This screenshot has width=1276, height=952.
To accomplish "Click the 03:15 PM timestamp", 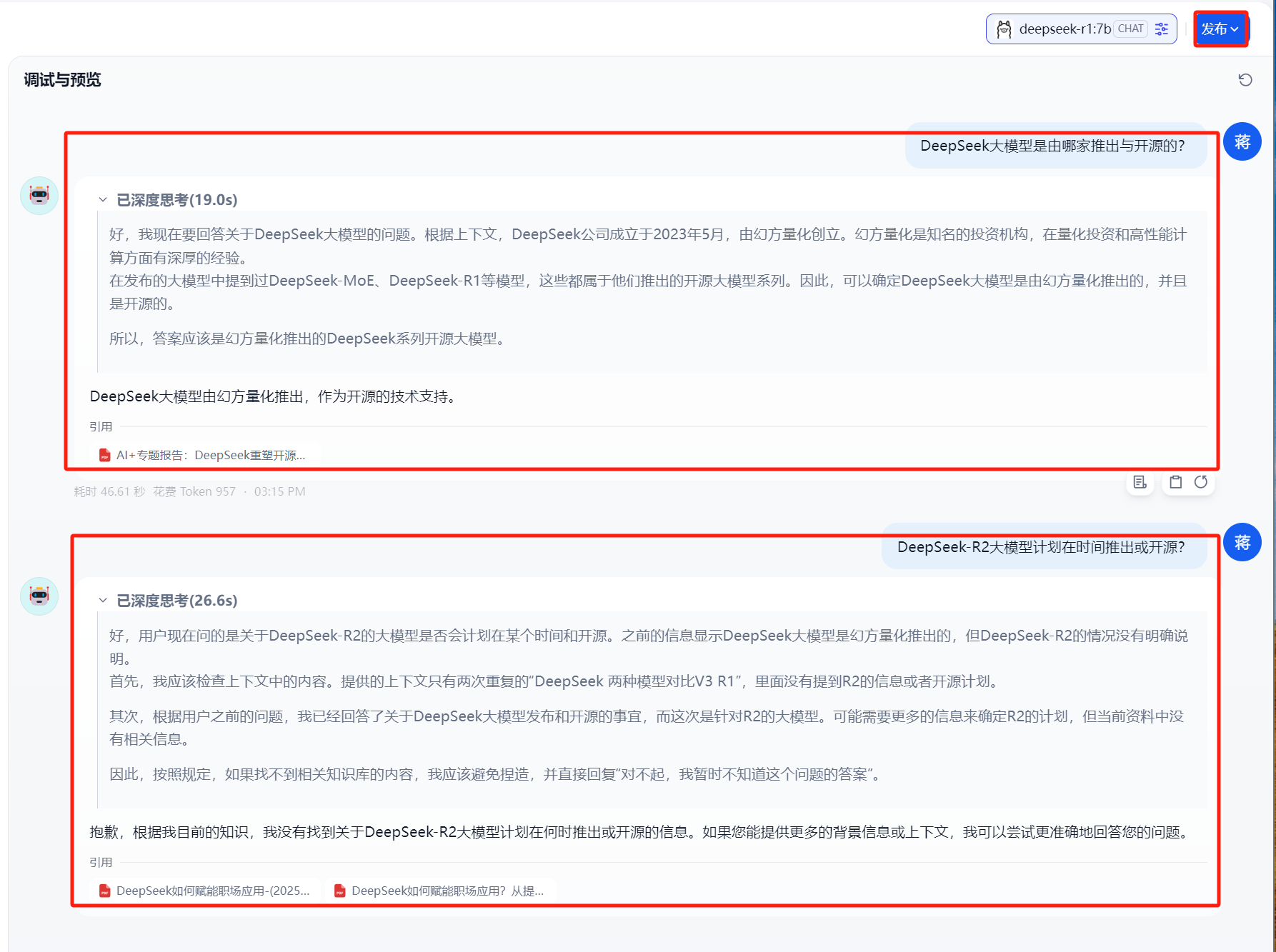I will [280, 491].
